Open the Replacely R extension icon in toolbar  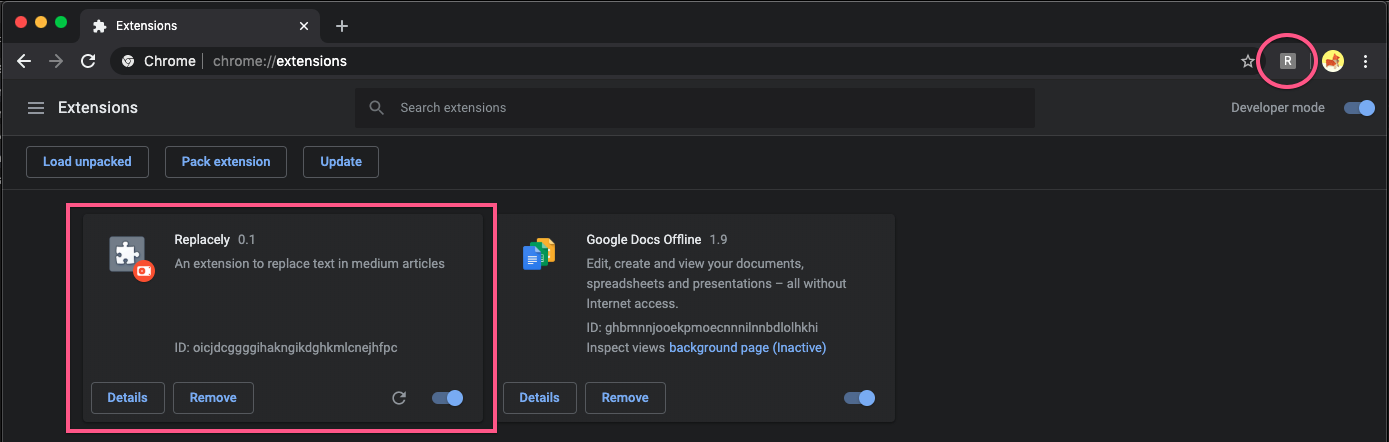(1288, 61)
